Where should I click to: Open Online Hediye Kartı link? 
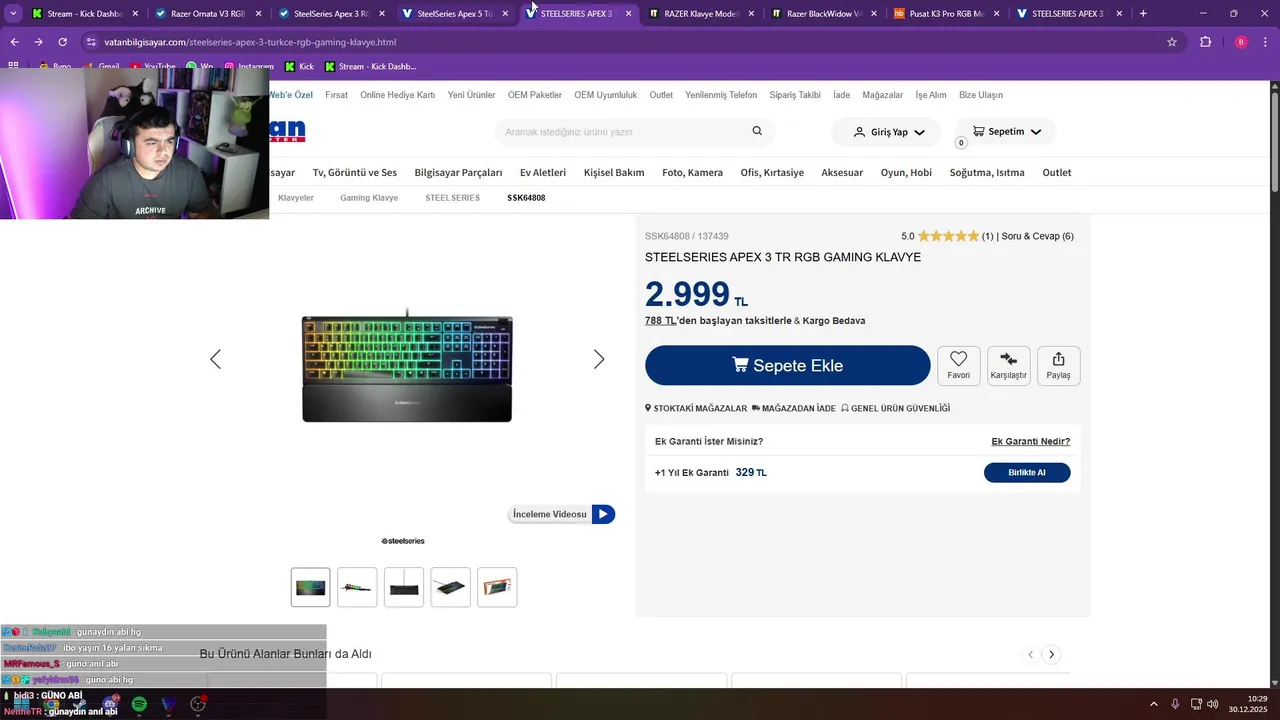pyautogui.click(x=397, y=95)
